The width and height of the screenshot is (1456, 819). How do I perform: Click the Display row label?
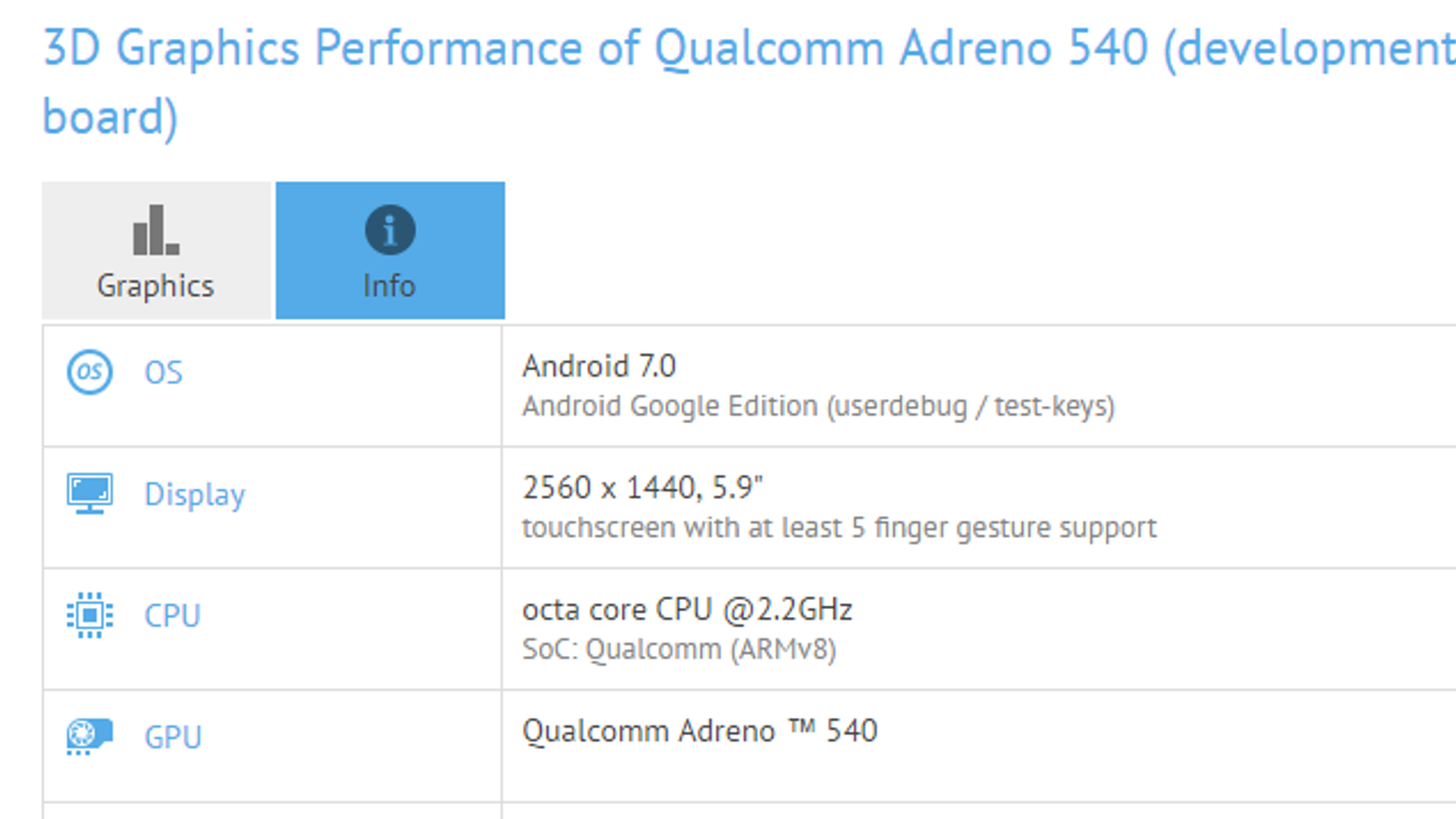pyautogui.click(x=195, y=495)
